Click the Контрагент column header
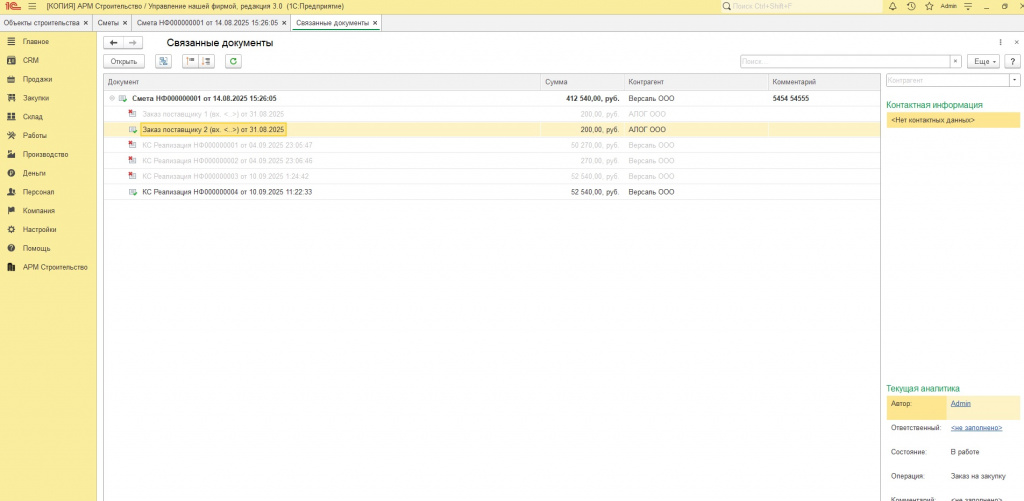Viewport: 1024px width, 501px height. 696,82
